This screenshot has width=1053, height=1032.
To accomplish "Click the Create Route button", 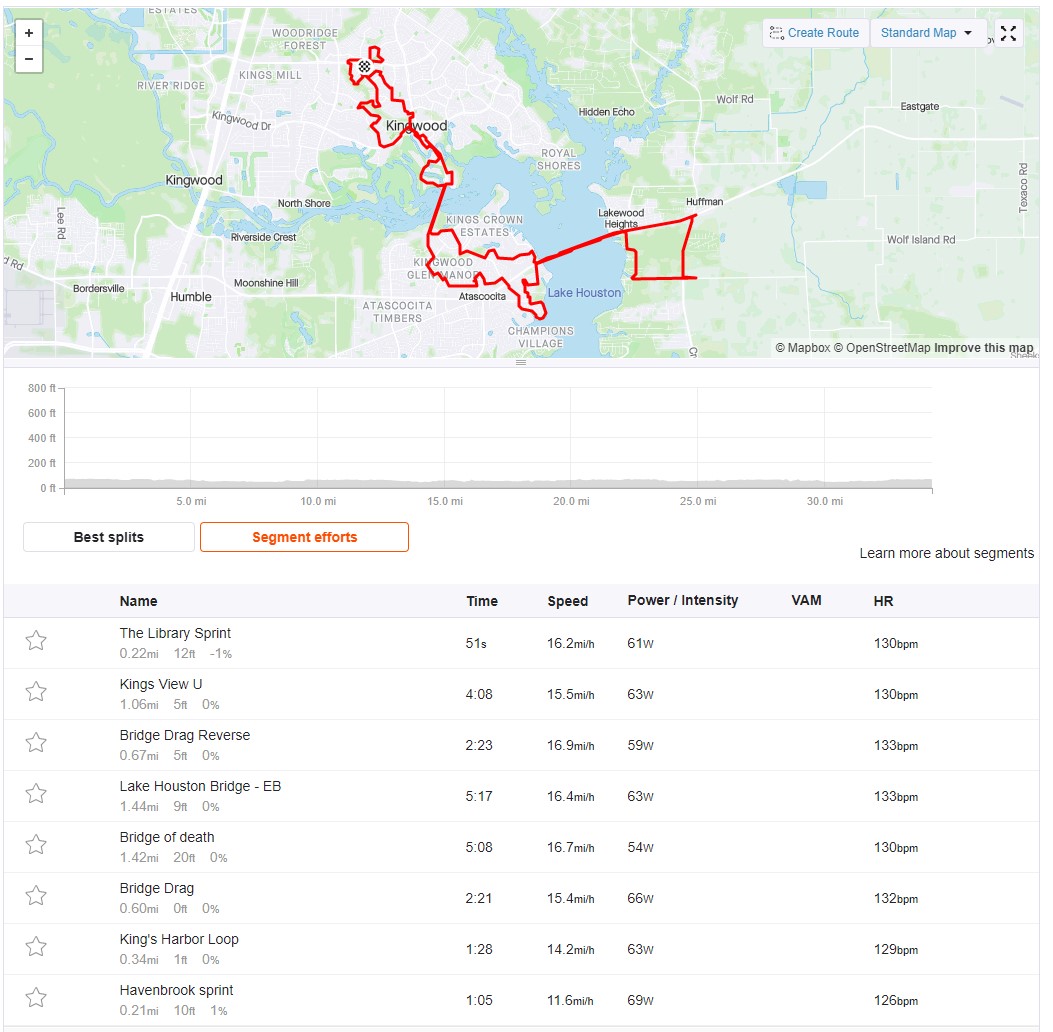I will [x=815, y=33].
